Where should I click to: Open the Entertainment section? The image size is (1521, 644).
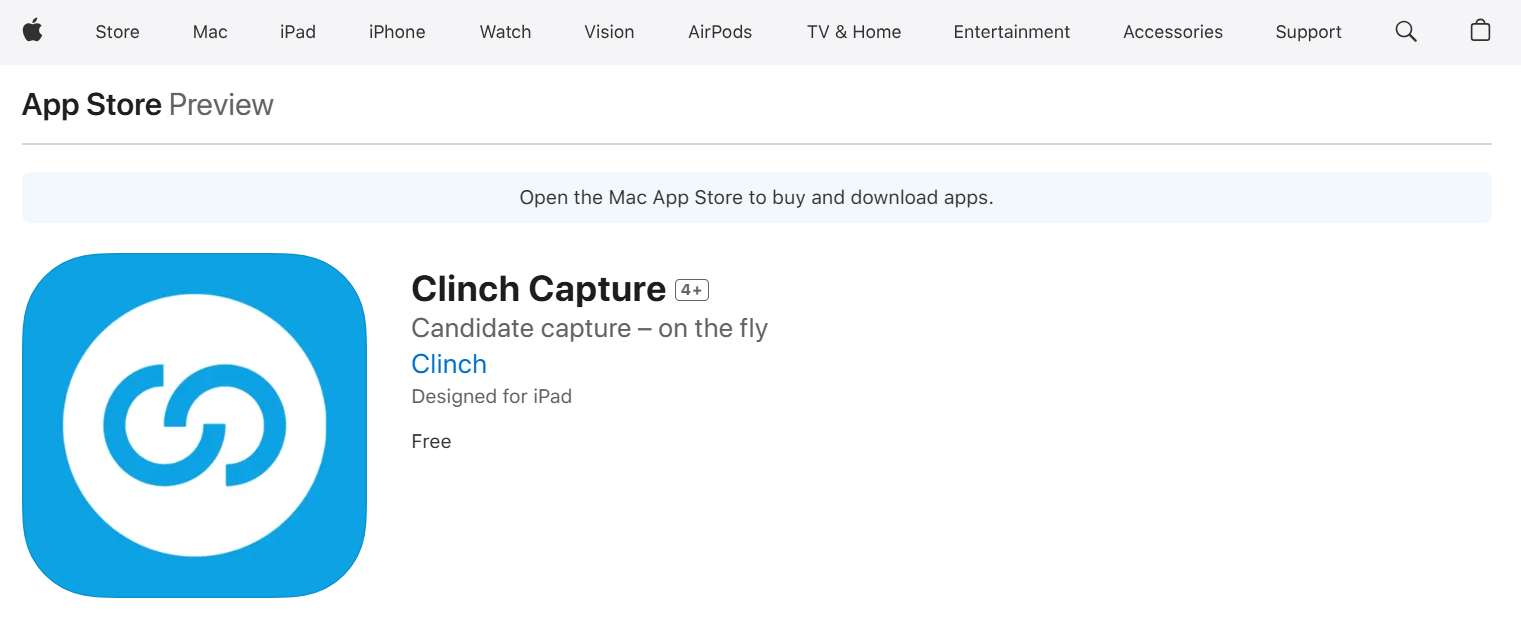1011,32
